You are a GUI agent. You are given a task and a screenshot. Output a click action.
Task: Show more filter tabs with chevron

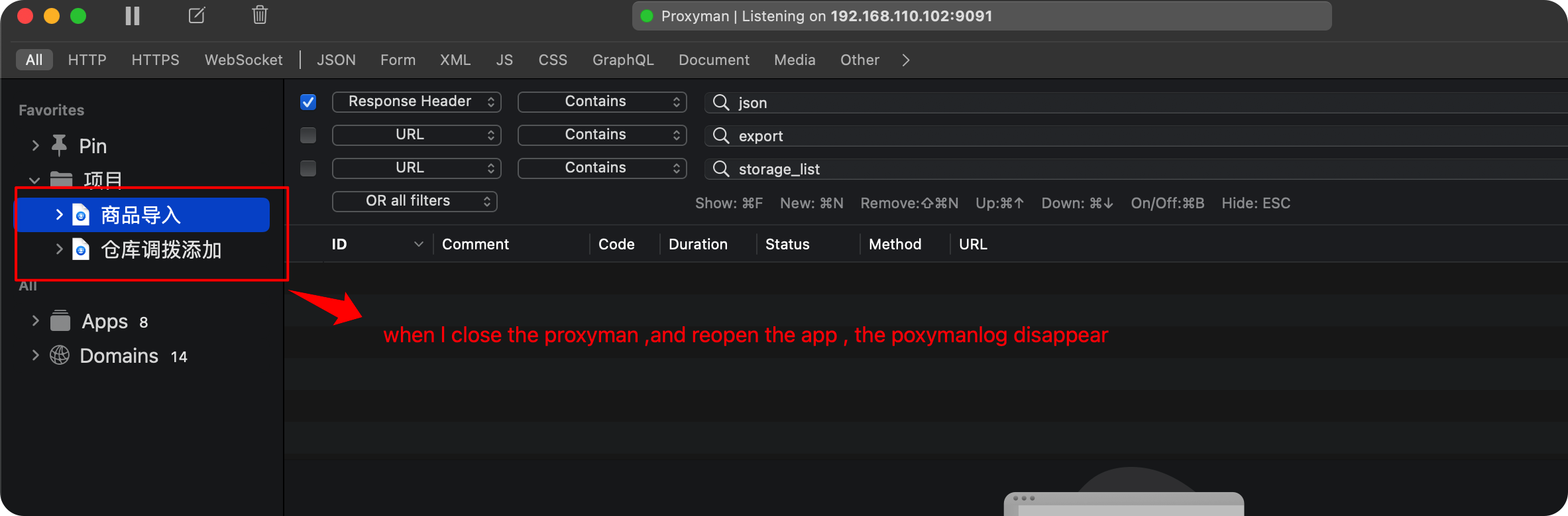[906, 60]
